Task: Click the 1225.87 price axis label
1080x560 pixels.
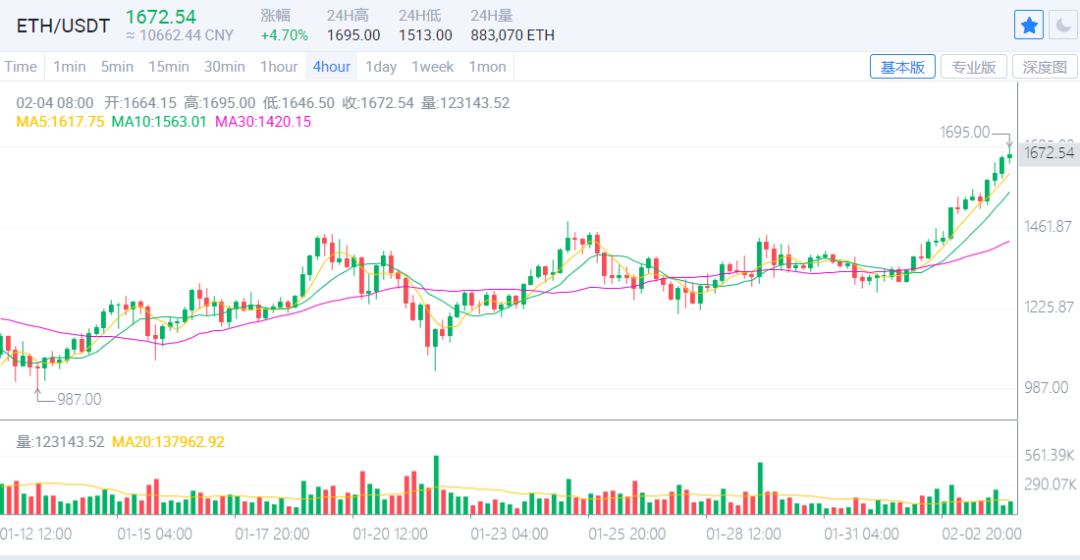Action: tap(1048, 307)
